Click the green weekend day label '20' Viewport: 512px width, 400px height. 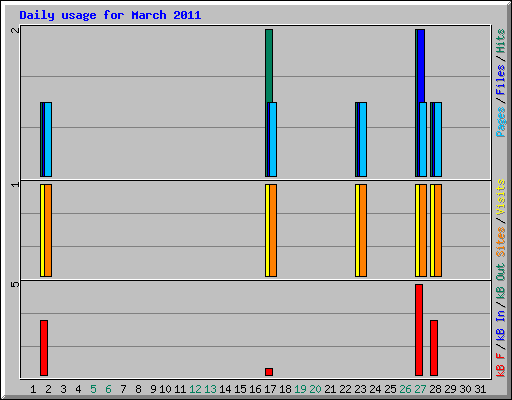(315, 389)
